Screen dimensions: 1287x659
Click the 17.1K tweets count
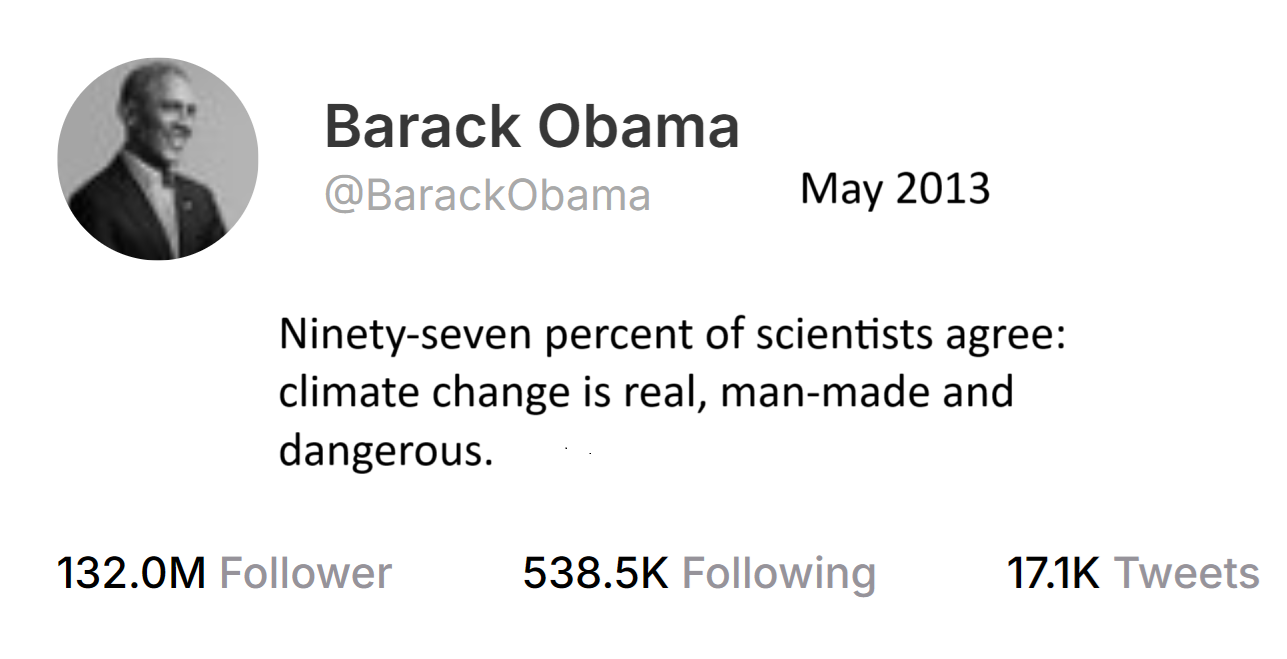[x=1053, y=574]
